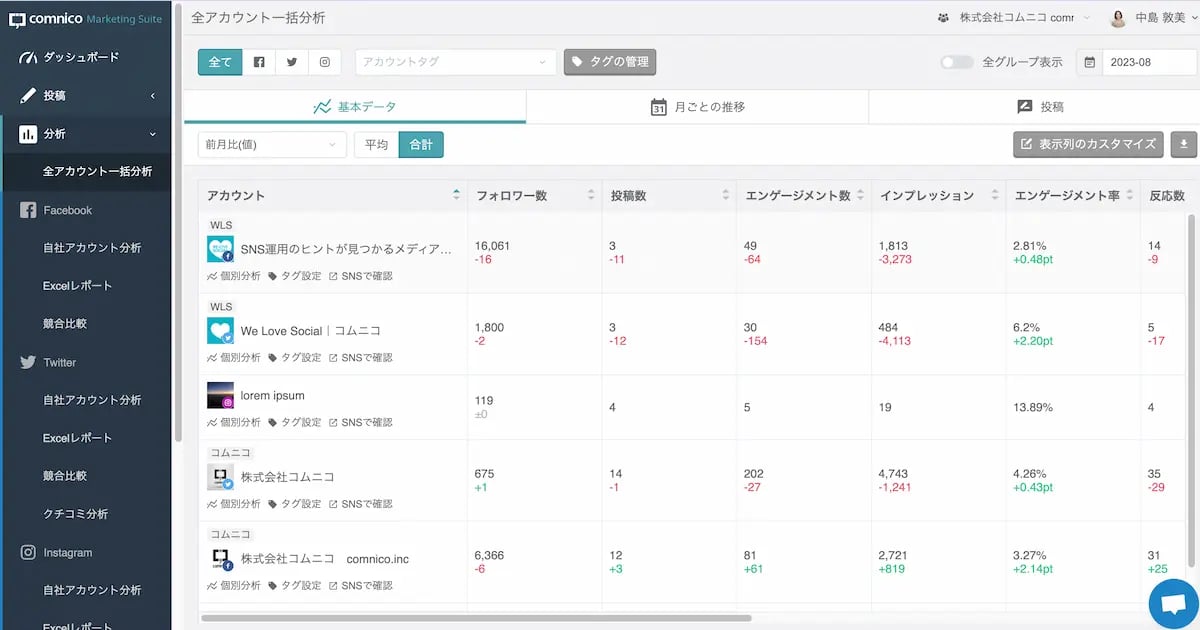The image size is (1200, 630).
Task: Toggle the 全グループ表示 switch
Action: tap(957, 62)
